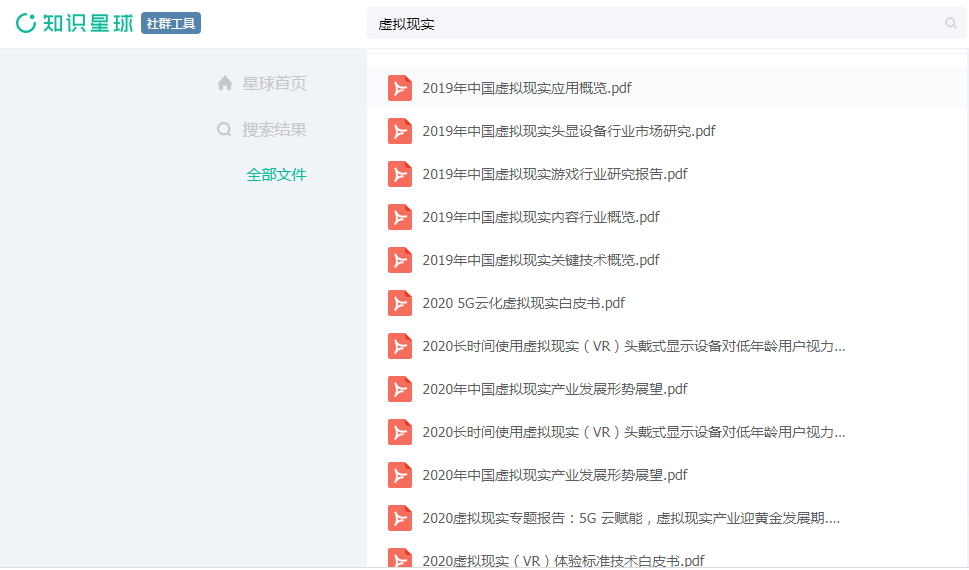Click the home icon beside 星球首页

(225, 83)
